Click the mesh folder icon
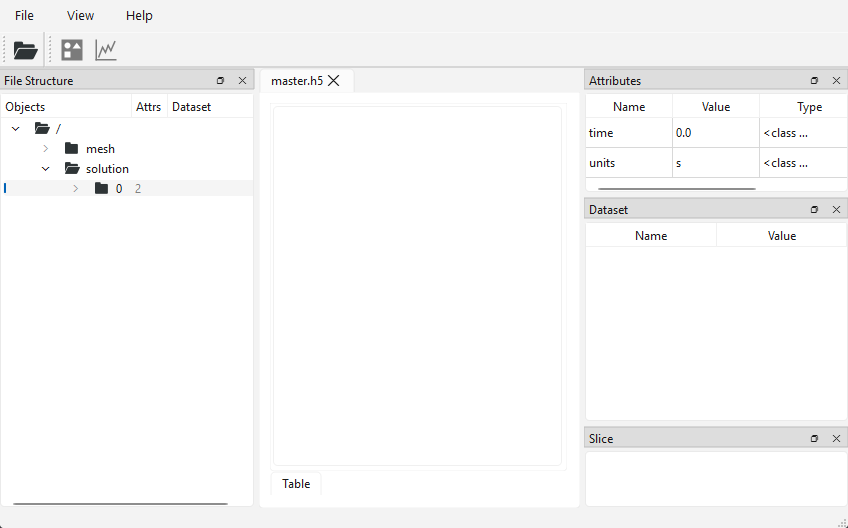 pyautogui.click(x=71, y=148)
